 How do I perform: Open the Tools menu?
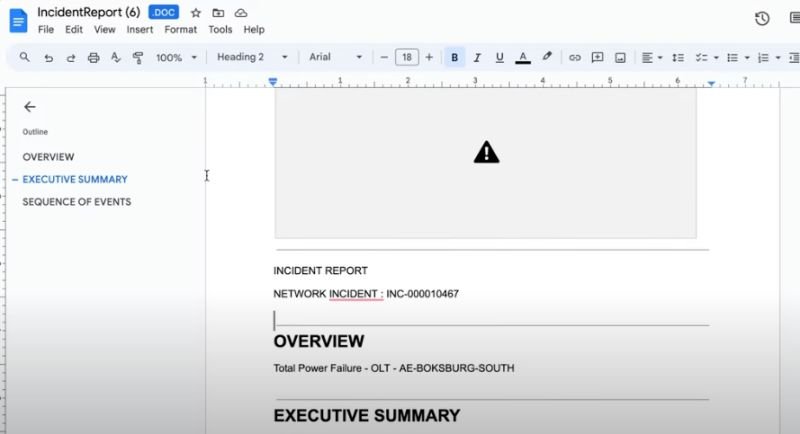pyautogui.click(x=220, y=30)
